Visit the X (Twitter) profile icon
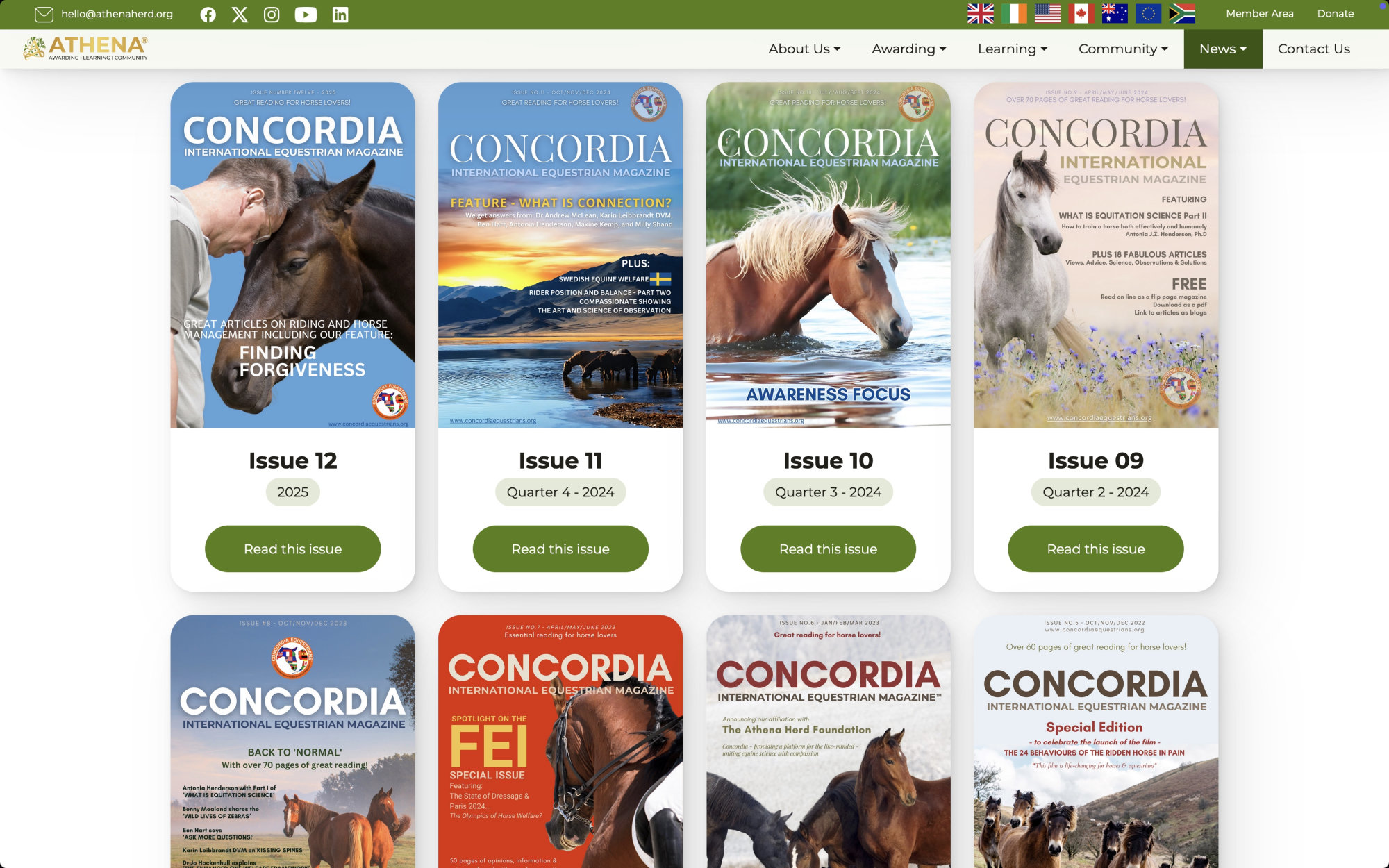 240,15
